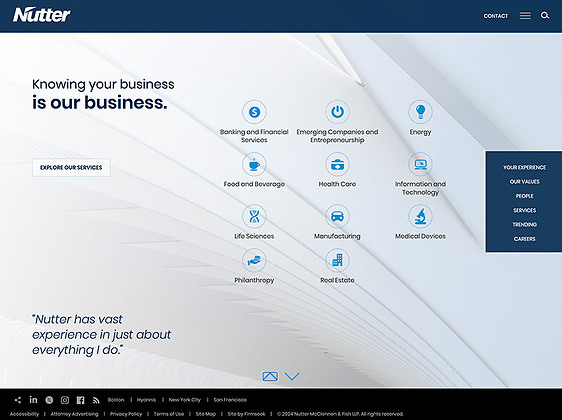Open the Privacy Policy footer link
Image resolution: width=562 pixels, height=420 pixels.
(x=126, y=414)
